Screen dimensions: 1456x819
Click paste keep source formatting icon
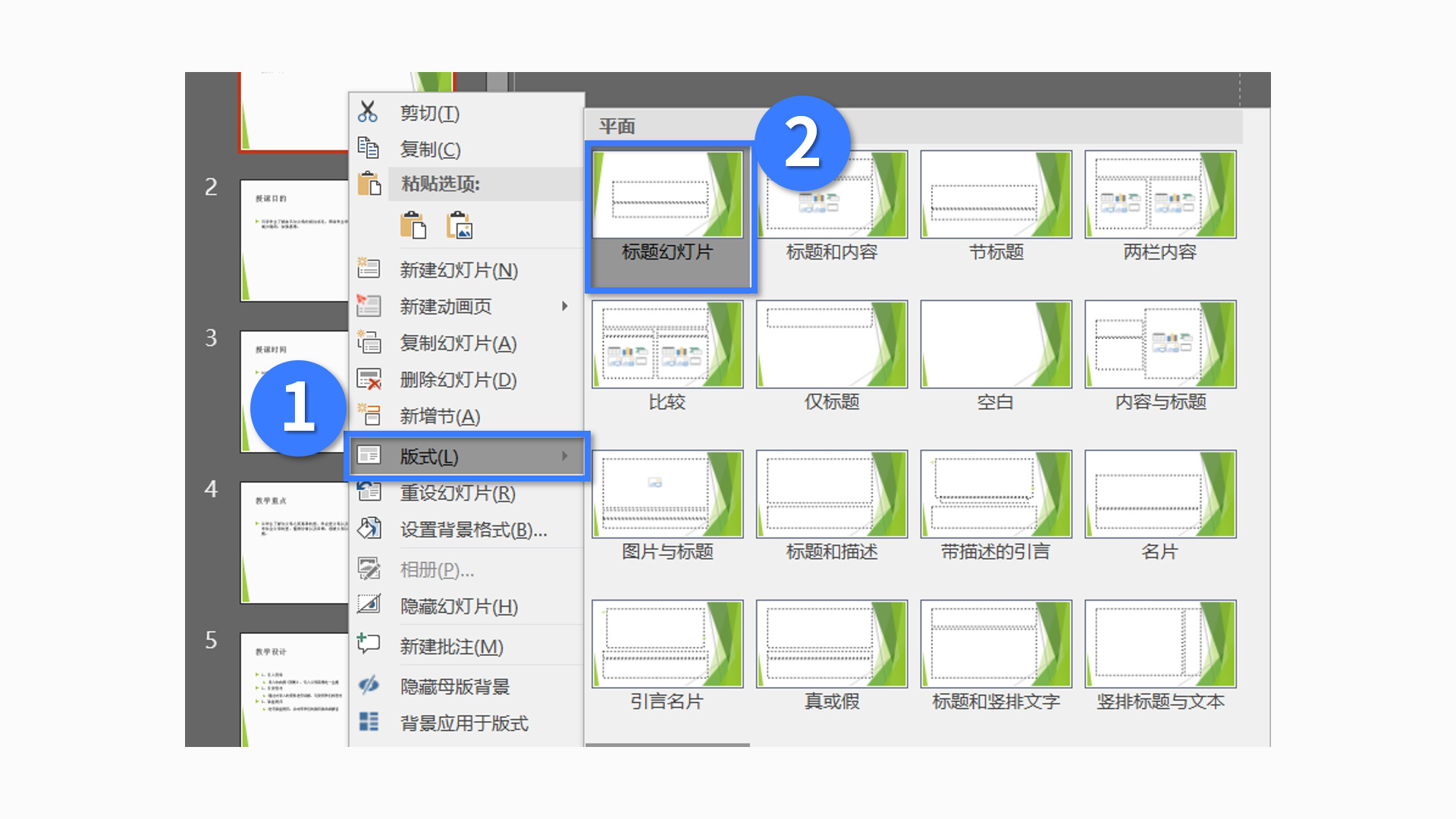pos(413,225)
